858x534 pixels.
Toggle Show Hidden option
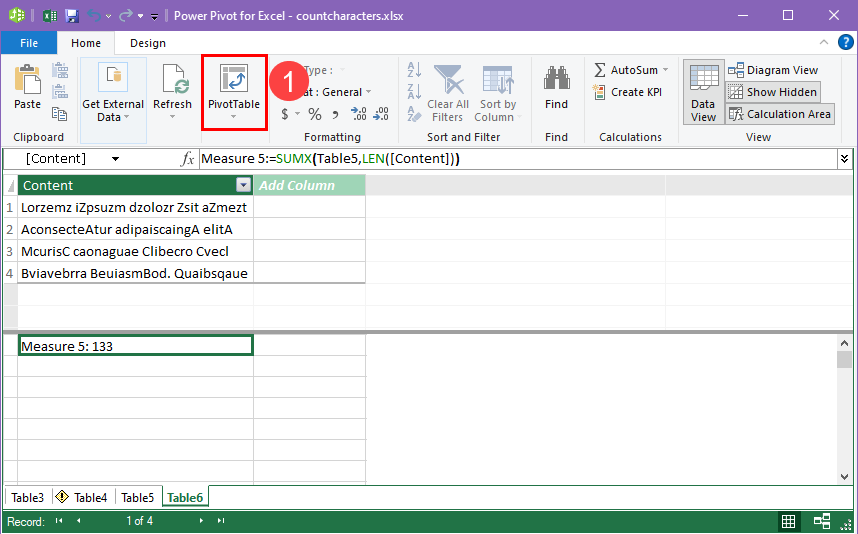(773, 92)
